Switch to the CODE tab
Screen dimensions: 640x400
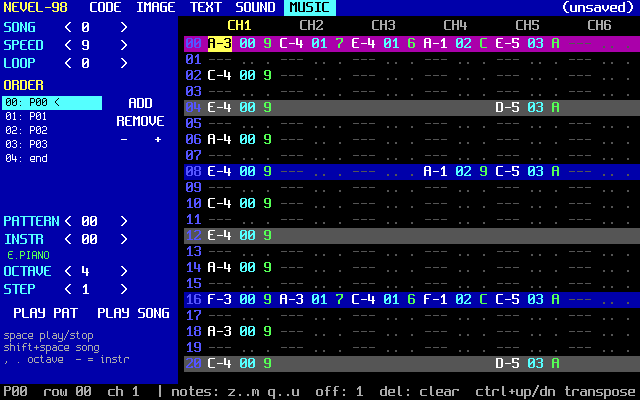pyautogui.click(x=105, y=7)
